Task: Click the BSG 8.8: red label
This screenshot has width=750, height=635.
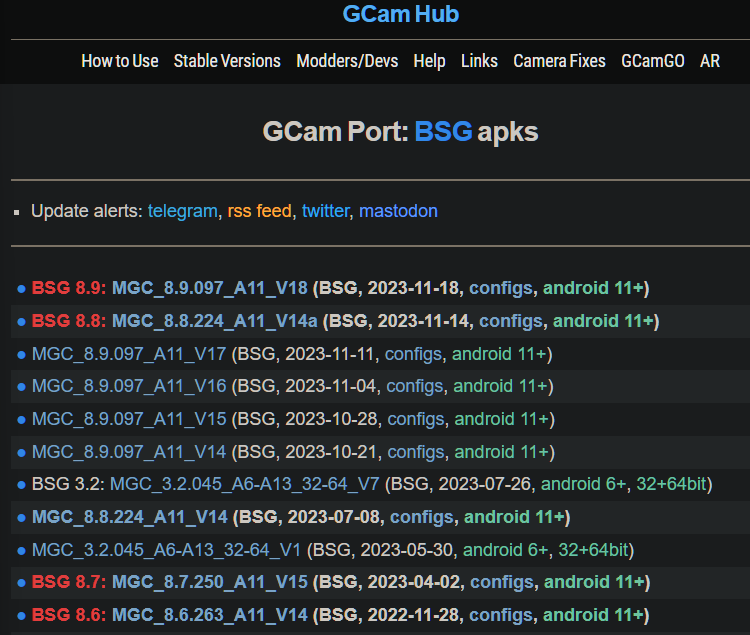Action: 69,321
